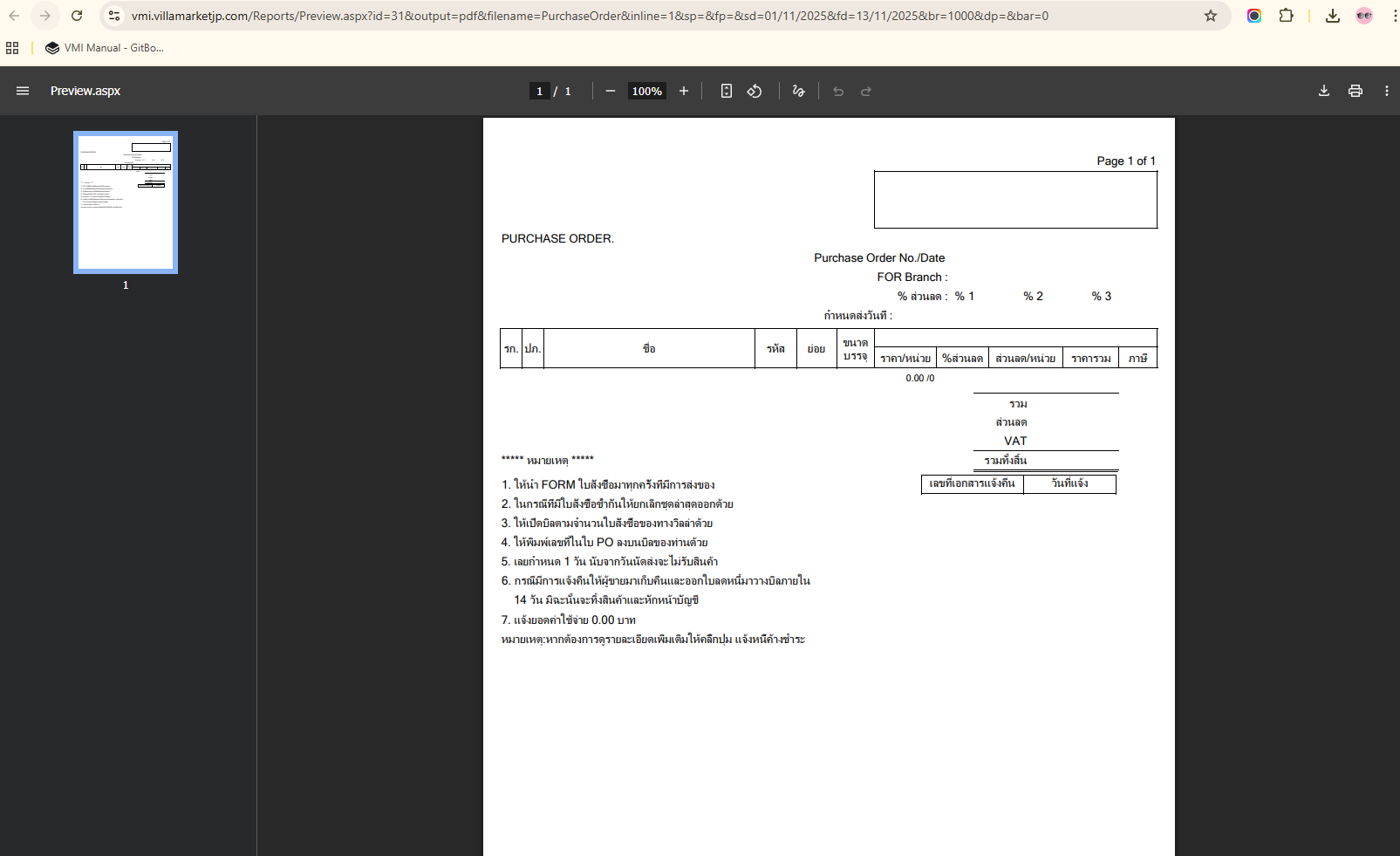Open the VMI Manual bookmark

tap(105, 48)
